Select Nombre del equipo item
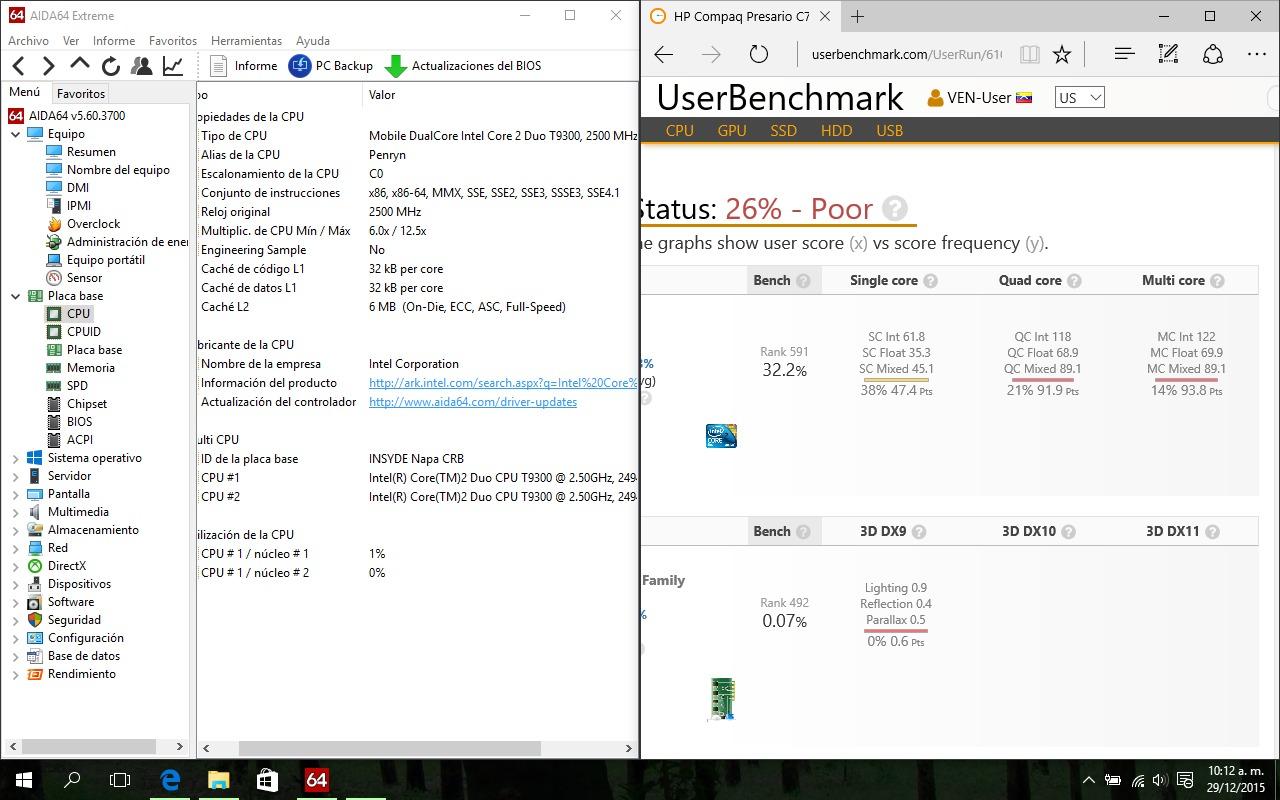 [x=118, y=170]
